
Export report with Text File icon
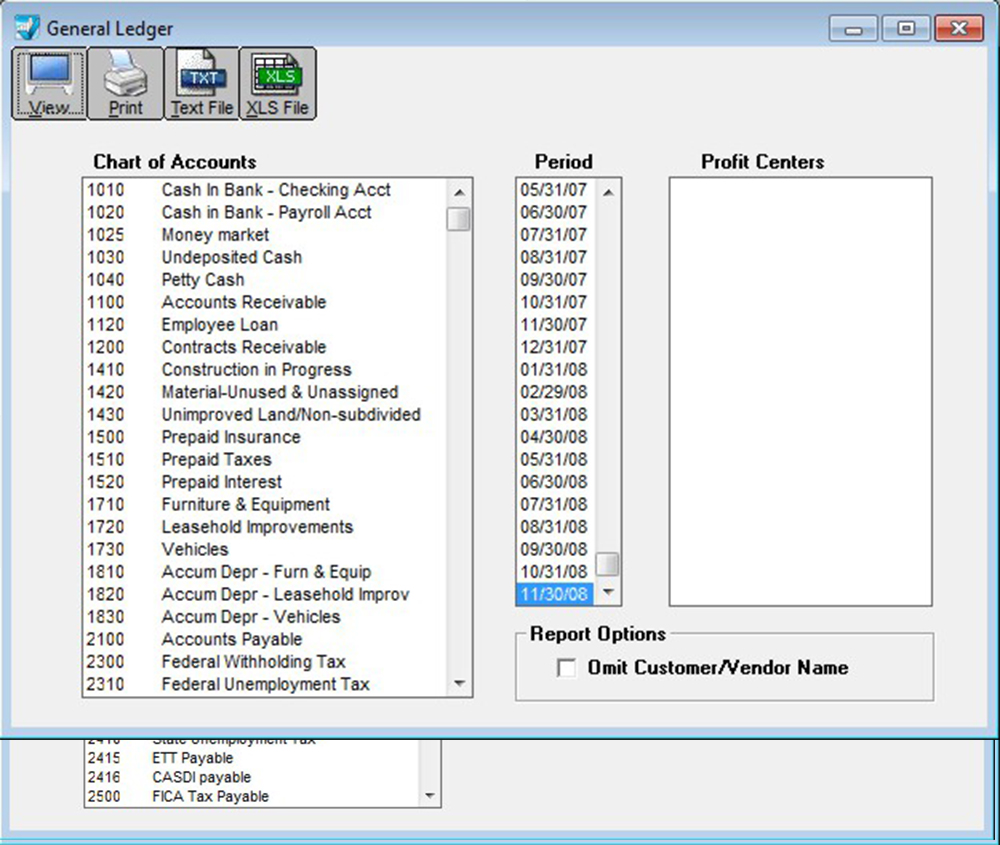[202, 84]
